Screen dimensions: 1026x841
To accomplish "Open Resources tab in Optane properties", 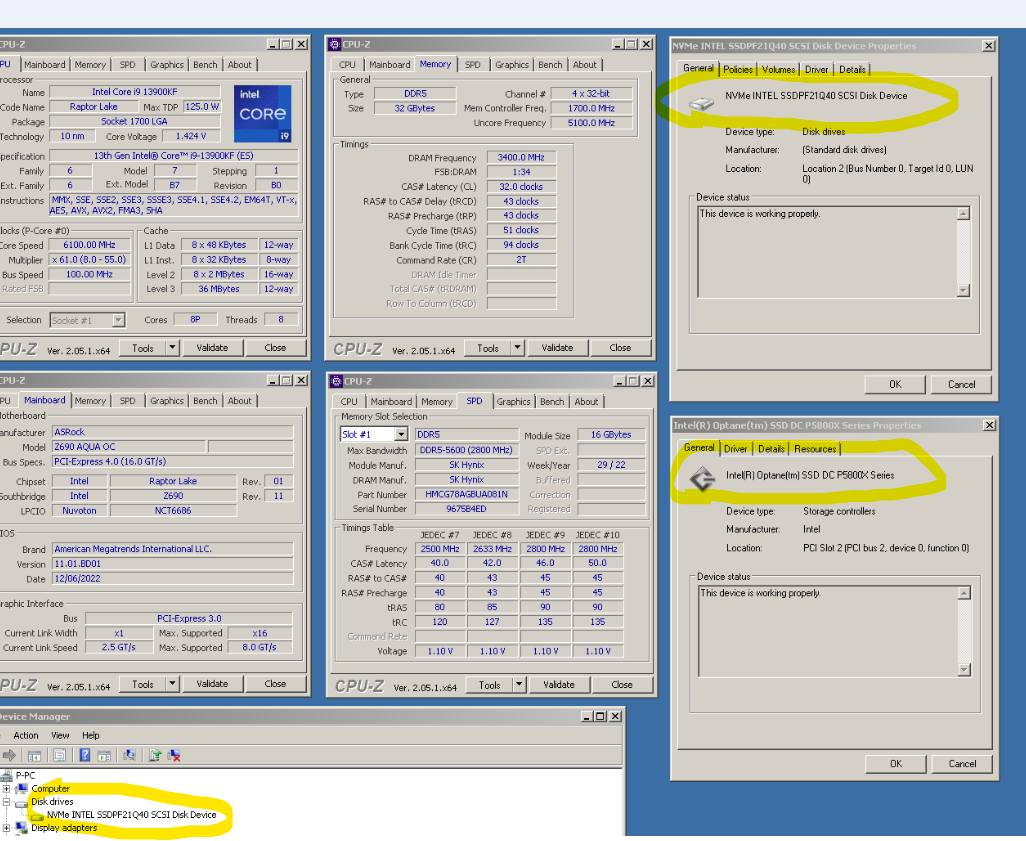I will pos(815,449).
